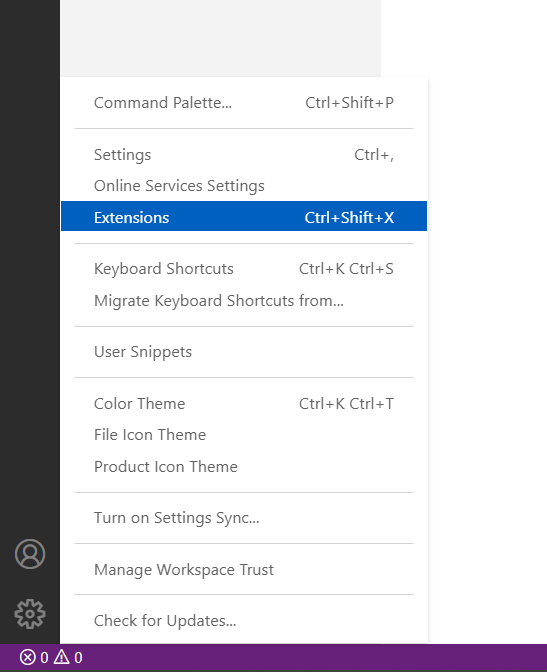Click the Ctrl+K Ctrl+T shortcut text
Image resolution: width=547 pixels, height=672 pixels.
tap(346, 404)
